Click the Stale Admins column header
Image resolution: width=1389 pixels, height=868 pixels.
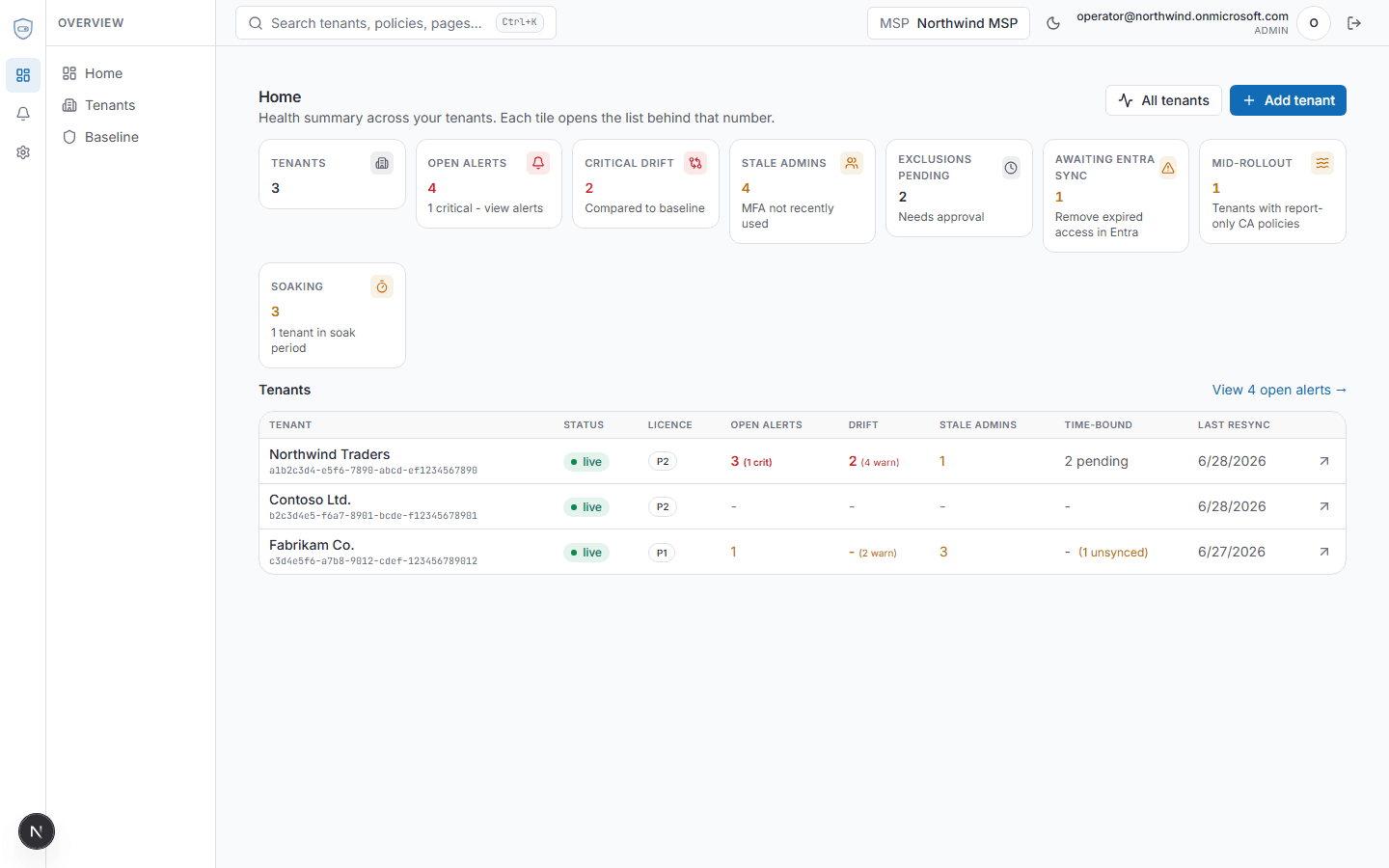click(x=978, y=424)
